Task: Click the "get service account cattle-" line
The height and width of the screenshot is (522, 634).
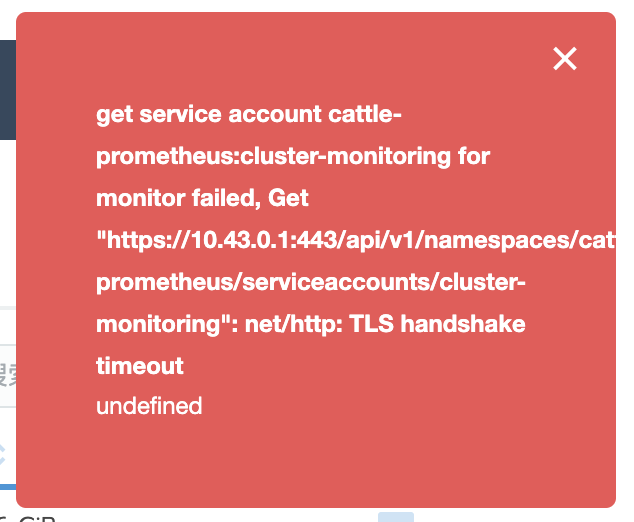Action: point(248,115)
